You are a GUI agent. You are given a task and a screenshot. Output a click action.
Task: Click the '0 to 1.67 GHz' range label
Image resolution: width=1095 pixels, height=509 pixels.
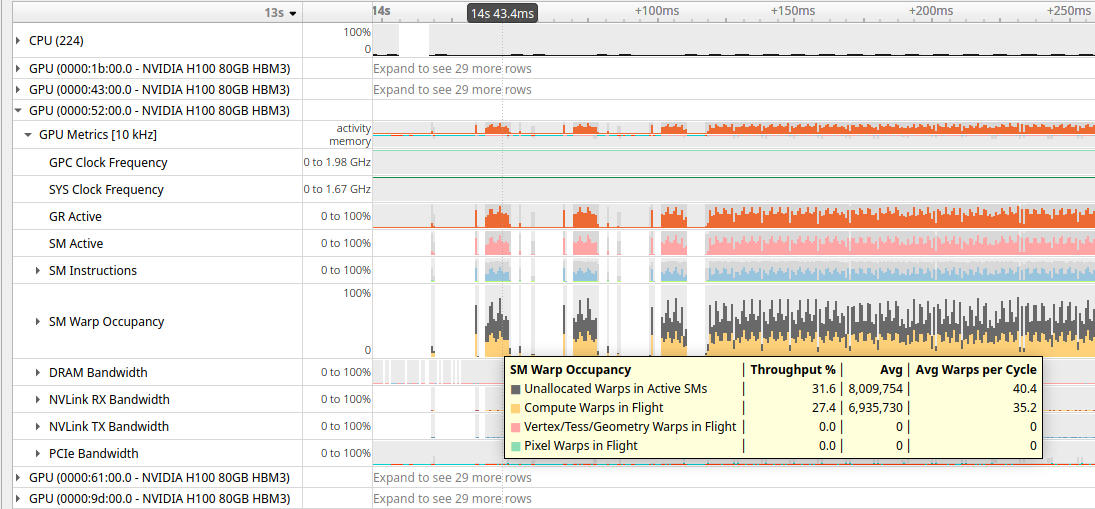337,189
